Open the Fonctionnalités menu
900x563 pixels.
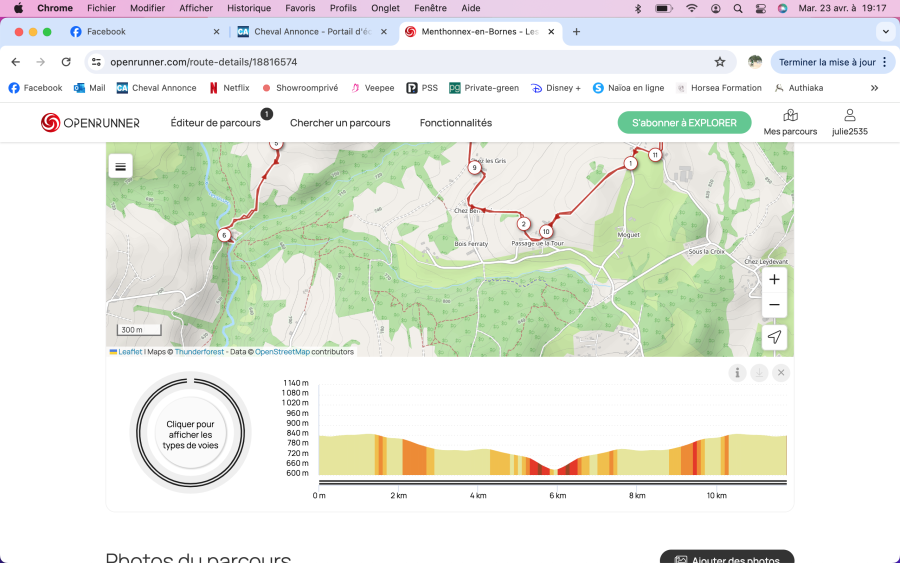coord(456,123)
